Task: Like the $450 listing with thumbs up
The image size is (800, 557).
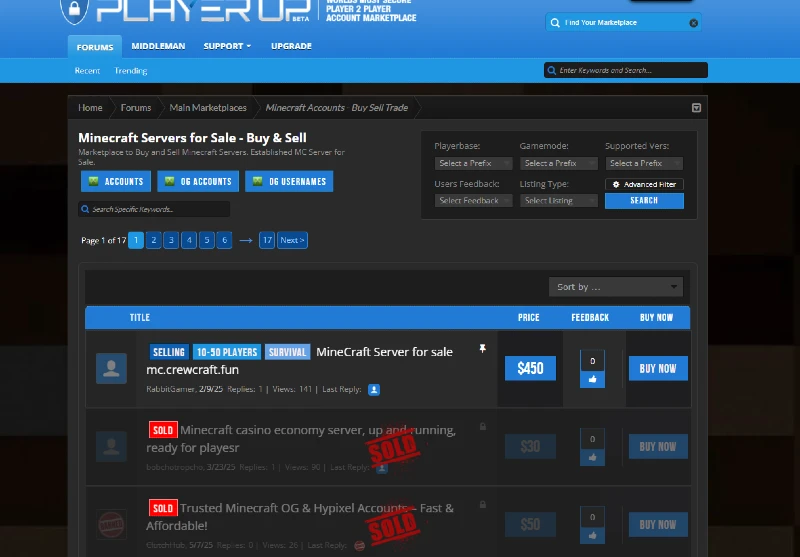Action: [592, 379]
